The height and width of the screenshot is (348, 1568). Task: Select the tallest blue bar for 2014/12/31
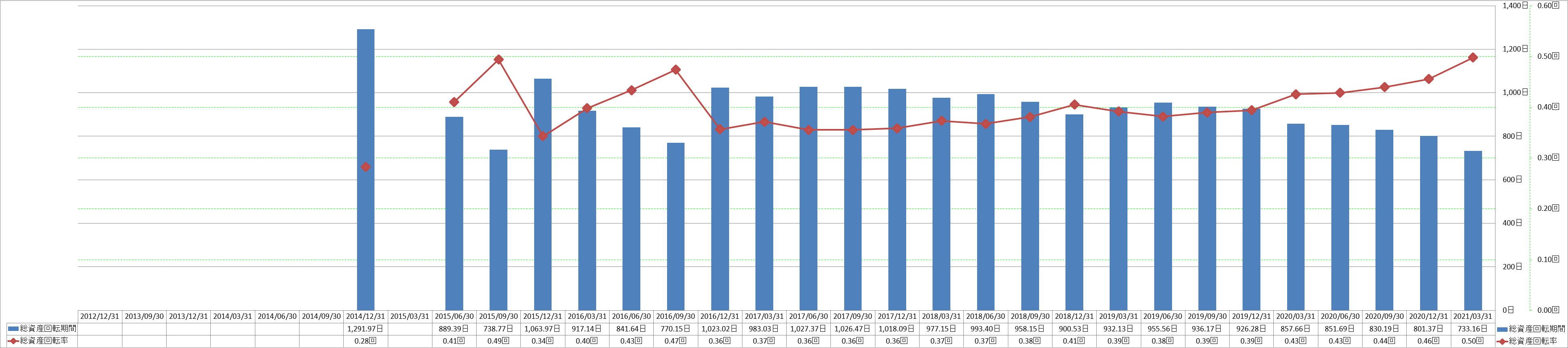365,170
